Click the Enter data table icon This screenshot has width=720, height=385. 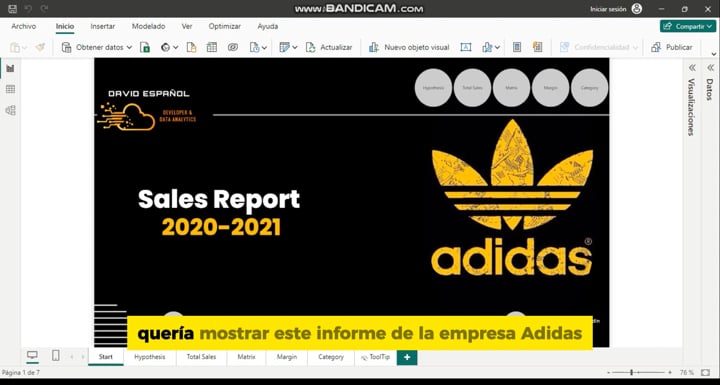[x=212, y=47]
